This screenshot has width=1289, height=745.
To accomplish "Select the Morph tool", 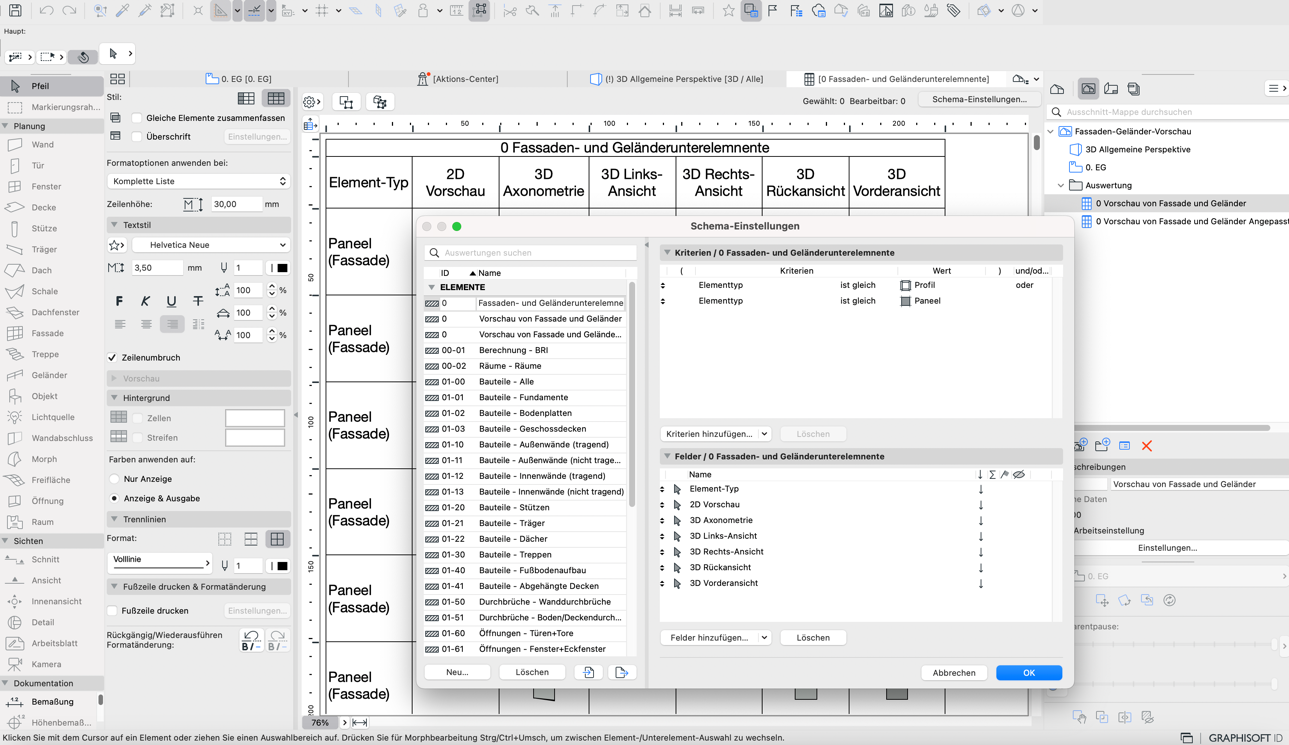I will 51,460.
